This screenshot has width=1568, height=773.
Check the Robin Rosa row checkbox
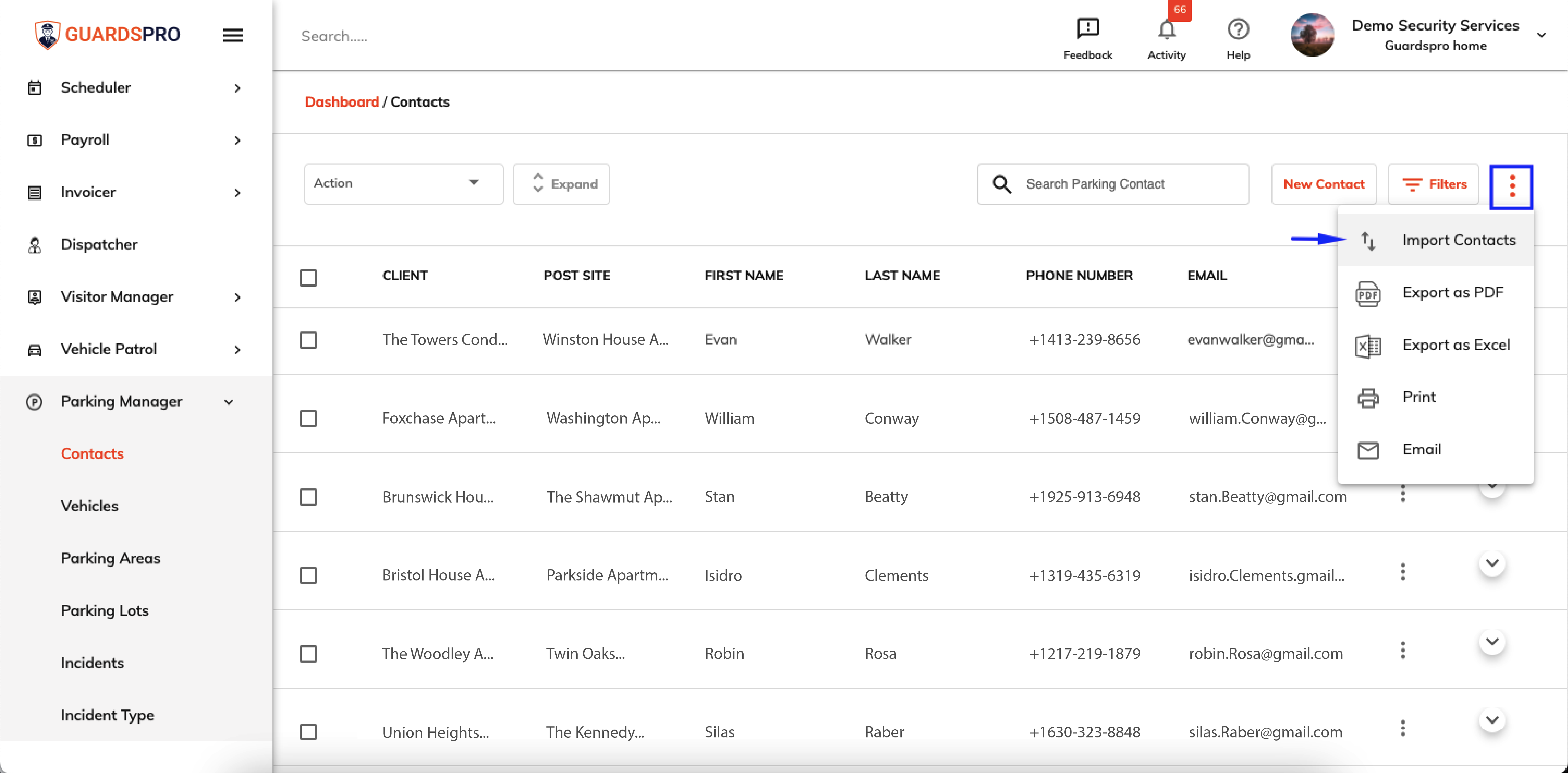tap(308, 654)
